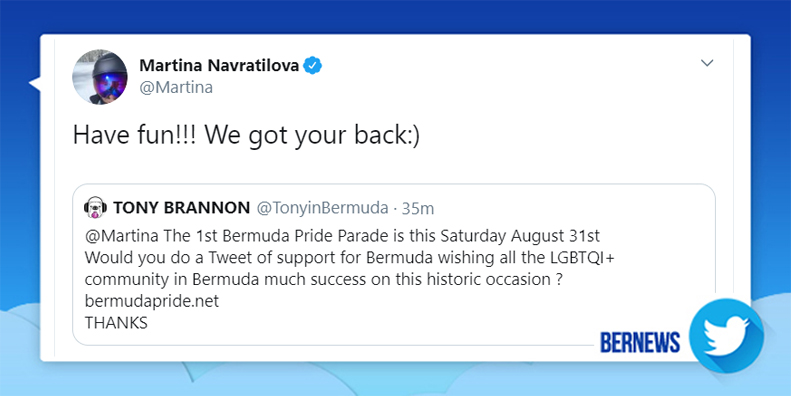
Task: Open Martina Navratilova's profile avatar
Action: 100,77
